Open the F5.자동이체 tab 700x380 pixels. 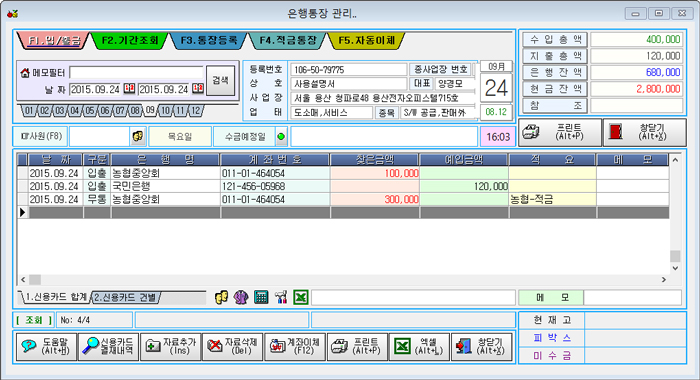(367, 41)
